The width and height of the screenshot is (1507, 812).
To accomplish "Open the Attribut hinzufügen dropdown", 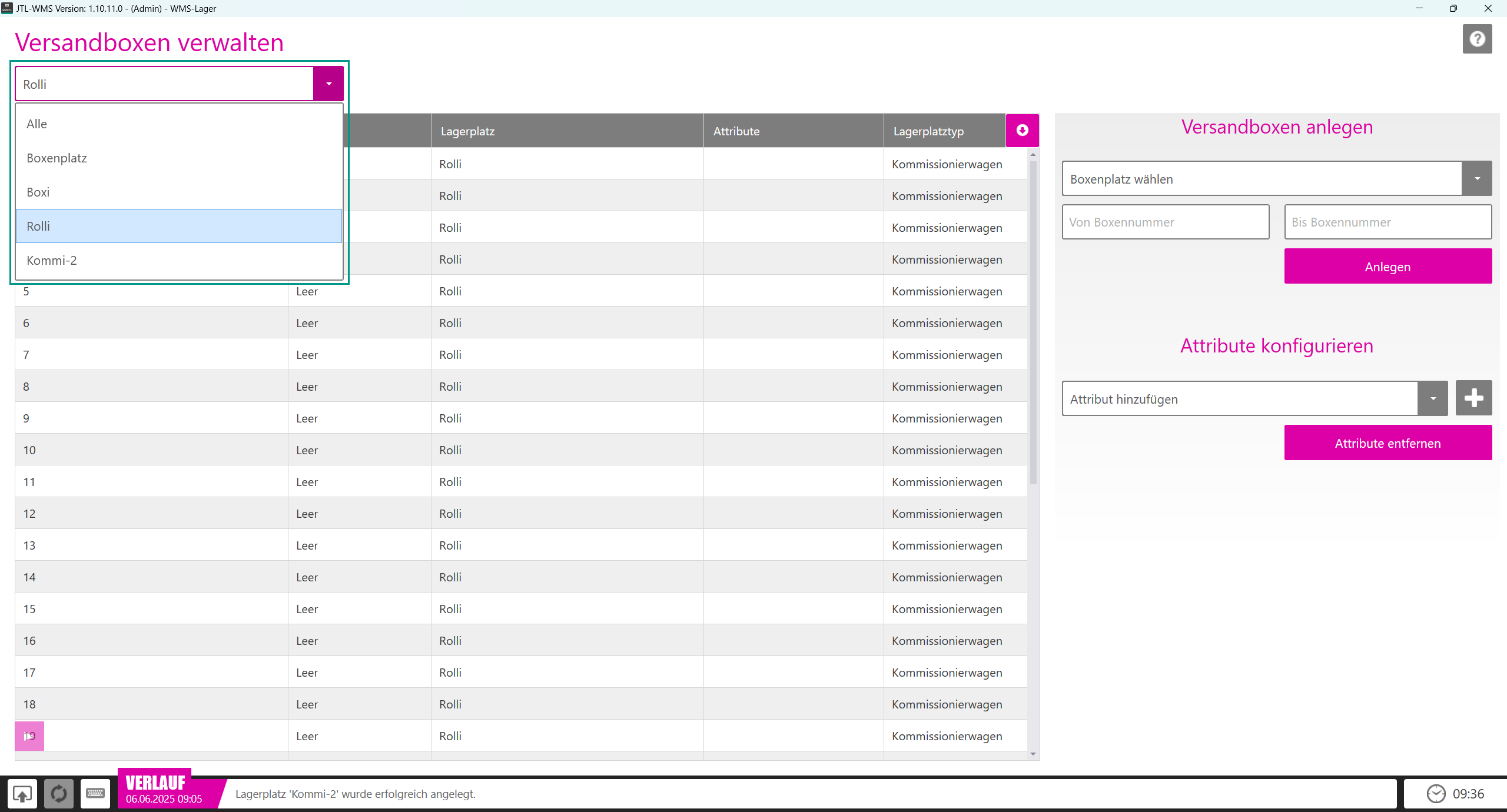I will [x=1432, y=398].
